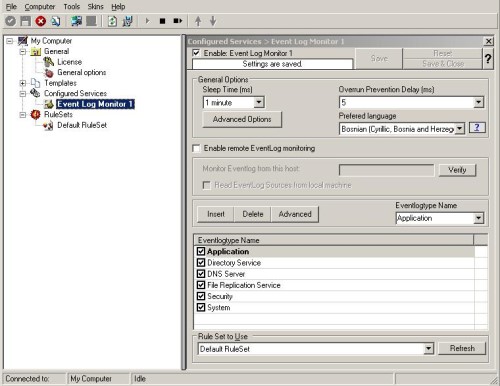Stop the service with square icon

tap(162, 21)
